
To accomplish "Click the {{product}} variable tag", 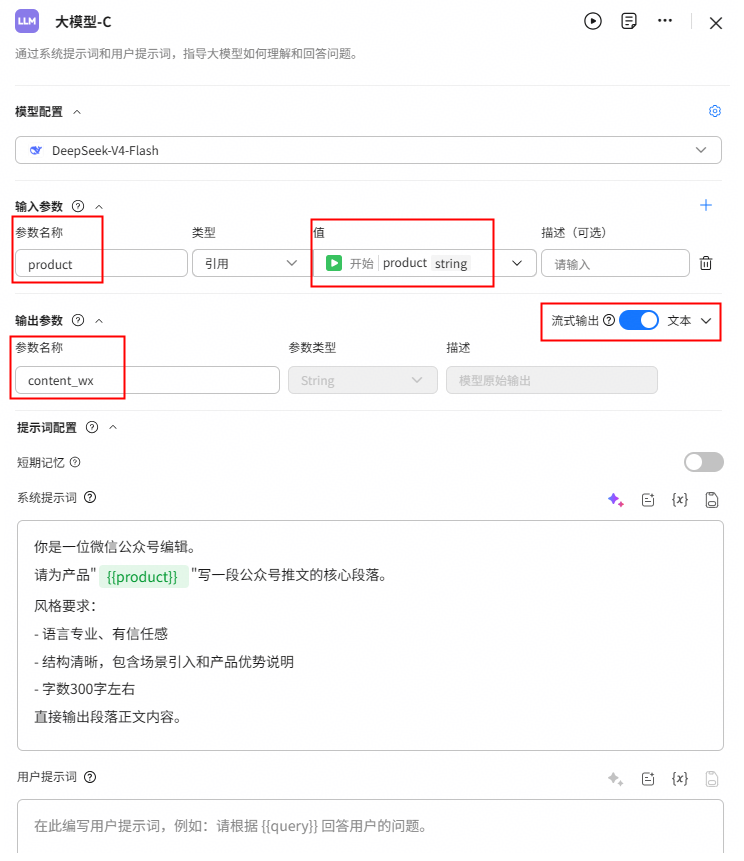I will [143, 577].
